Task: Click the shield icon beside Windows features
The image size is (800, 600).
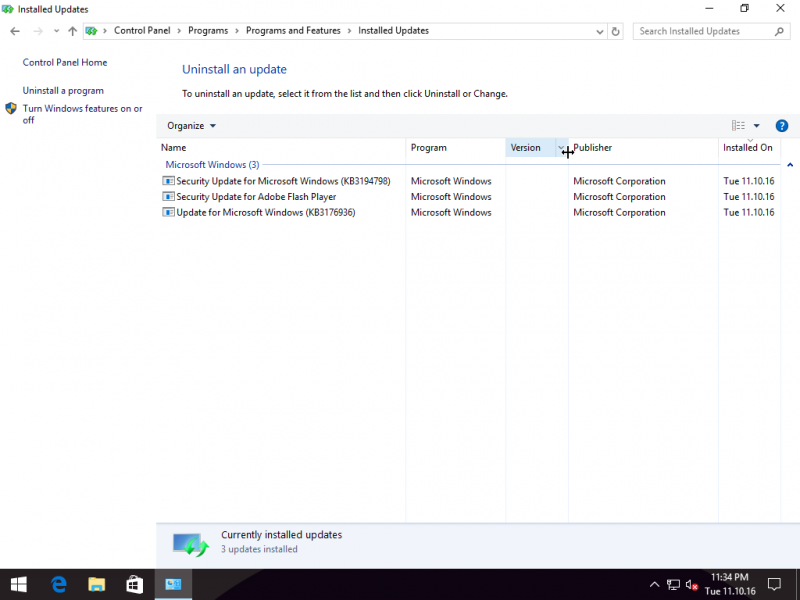Action: pyautogui.click(x=11, y=109)
